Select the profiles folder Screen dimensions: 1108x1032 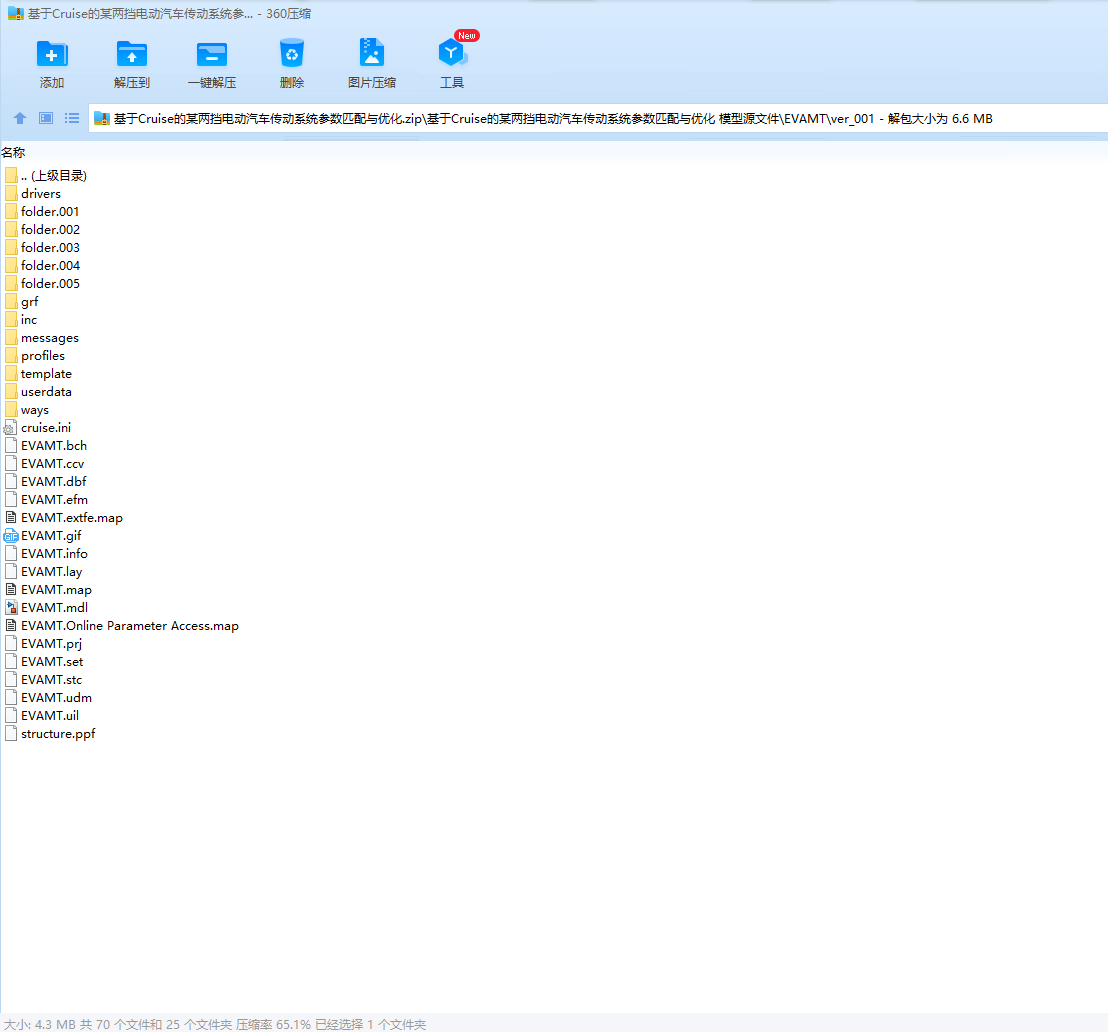[x=35, y=356]
